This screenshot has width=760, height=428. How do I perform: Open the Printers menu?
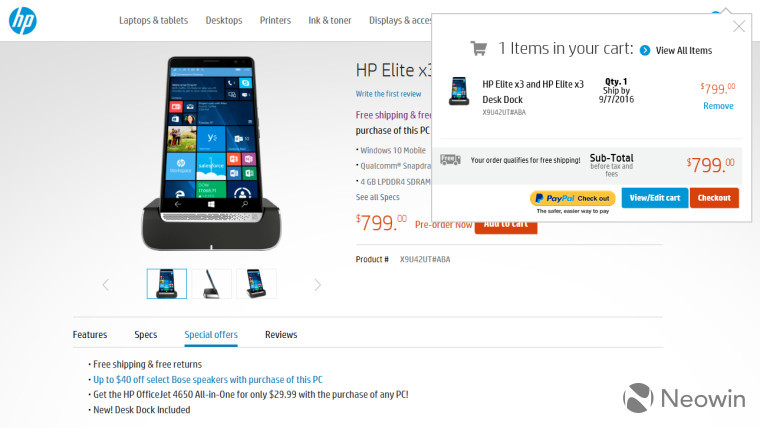[275, 20]
